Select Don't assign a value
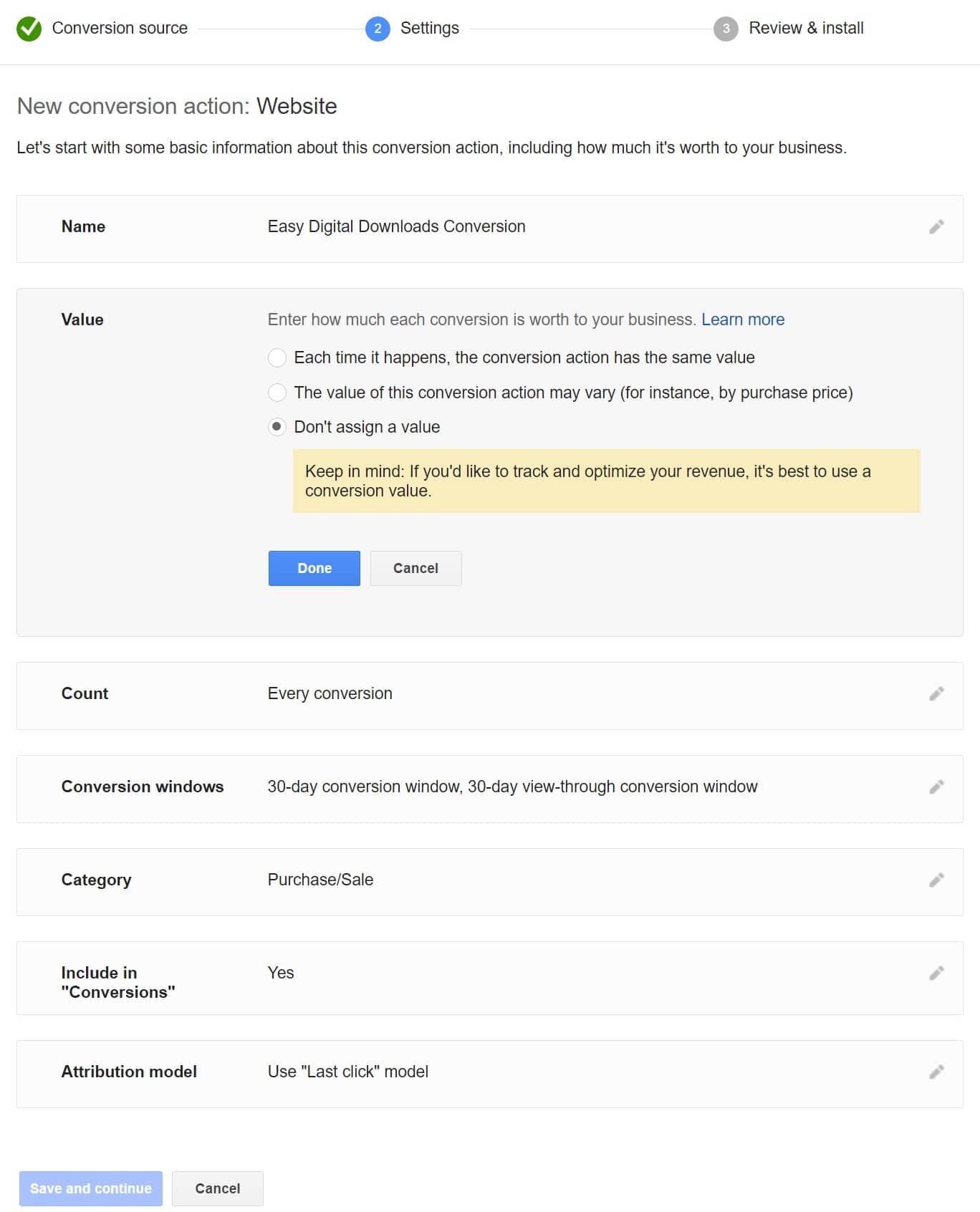The image size is (980, 1212). coord(278,426)
